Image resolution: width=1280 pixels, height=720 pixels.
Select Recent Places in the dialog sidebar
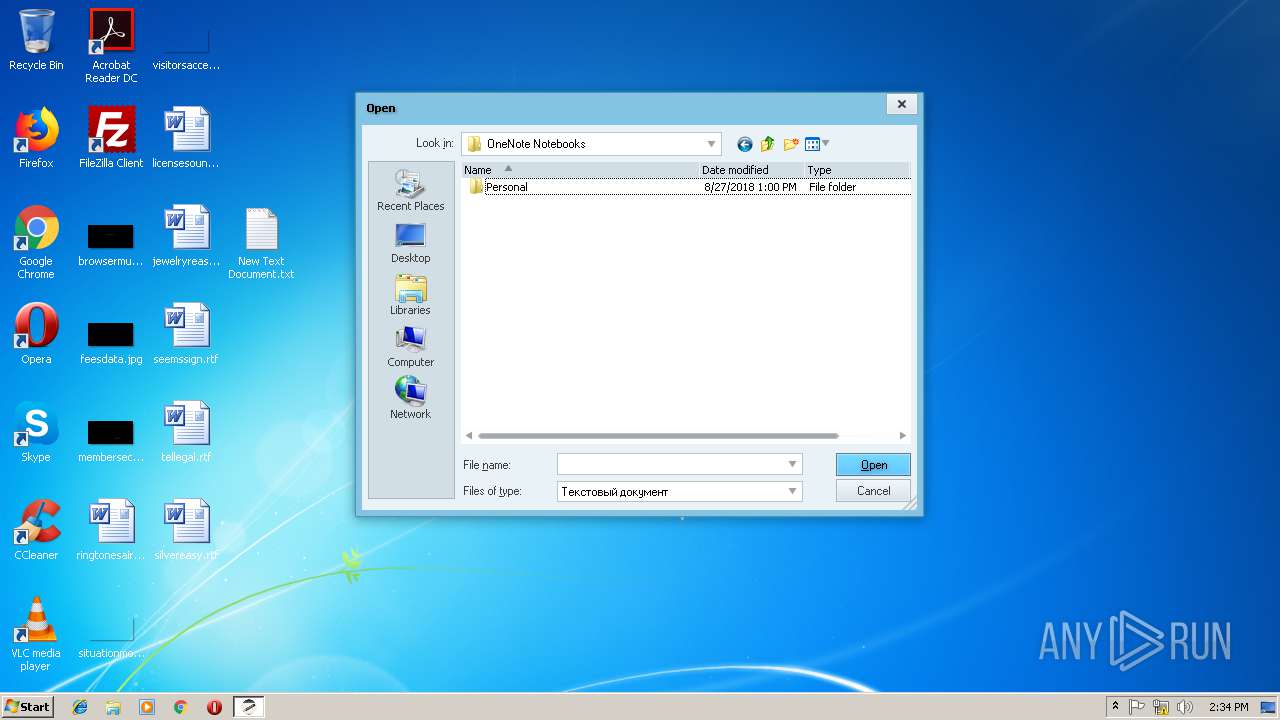tap(410, 190)
